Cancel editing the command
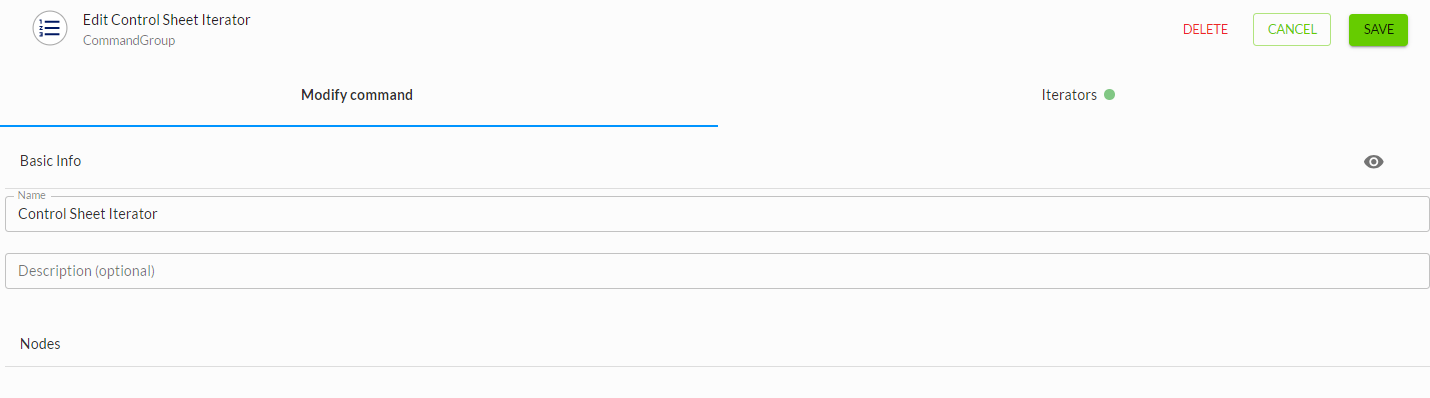Screen dimensions: 1430x398 [1292, 29]
